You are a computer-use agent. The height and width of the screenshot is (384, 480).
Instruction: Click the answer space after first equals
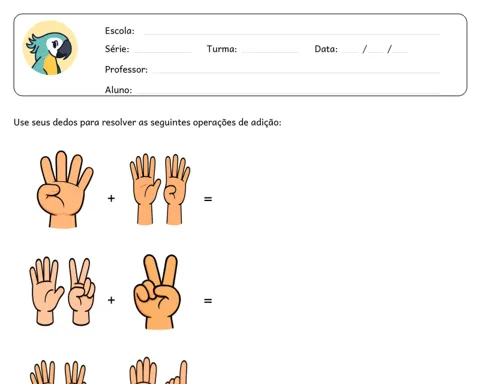pos(333,199)
